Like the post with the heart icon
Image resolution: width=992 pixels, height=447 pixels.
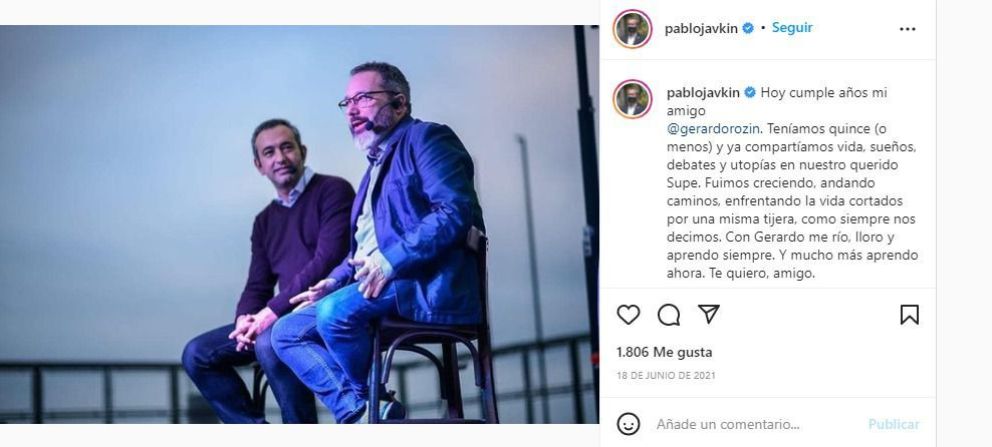(x=628, y=314)
